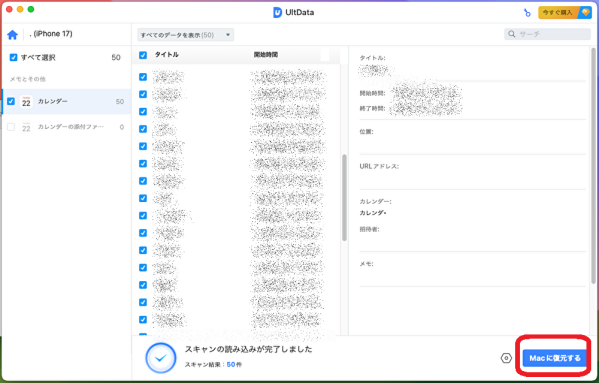Click the 位置: label in details

366,132
